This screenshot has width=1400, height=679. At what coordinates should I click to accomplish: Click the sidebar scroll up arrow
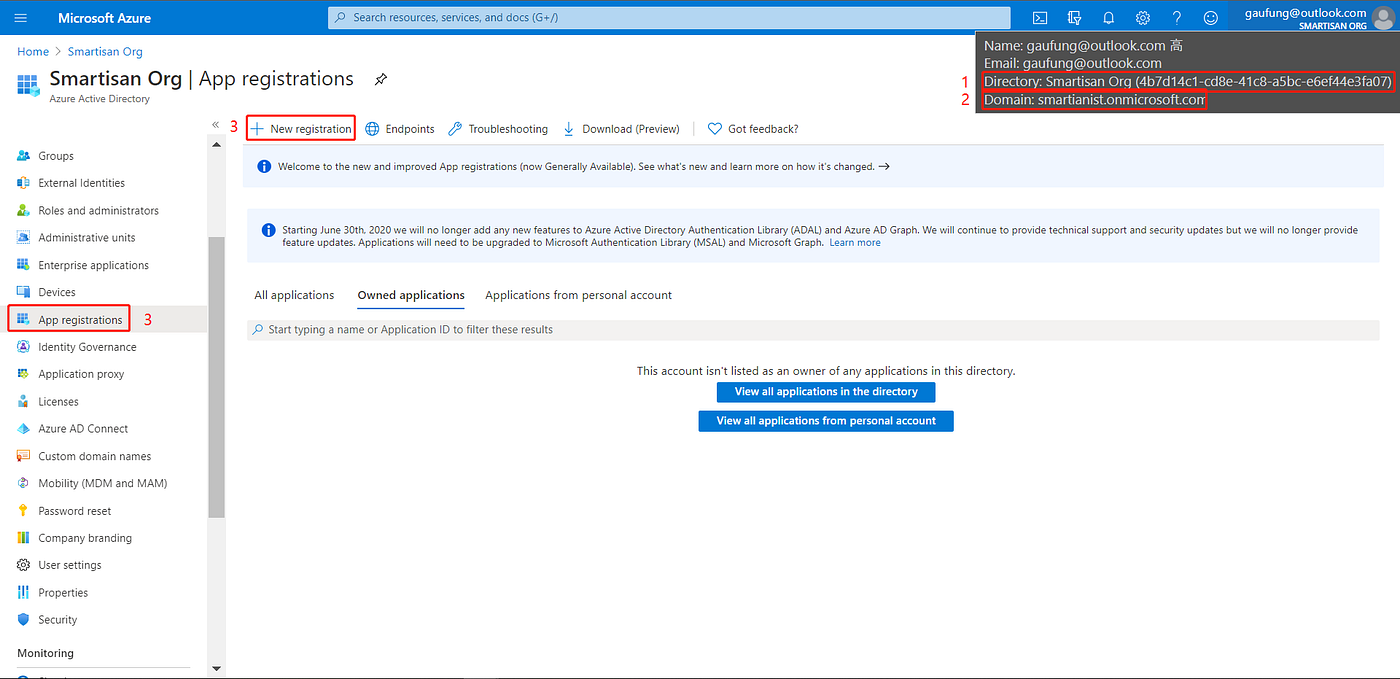pyautogui.click(x=216, y=145)
